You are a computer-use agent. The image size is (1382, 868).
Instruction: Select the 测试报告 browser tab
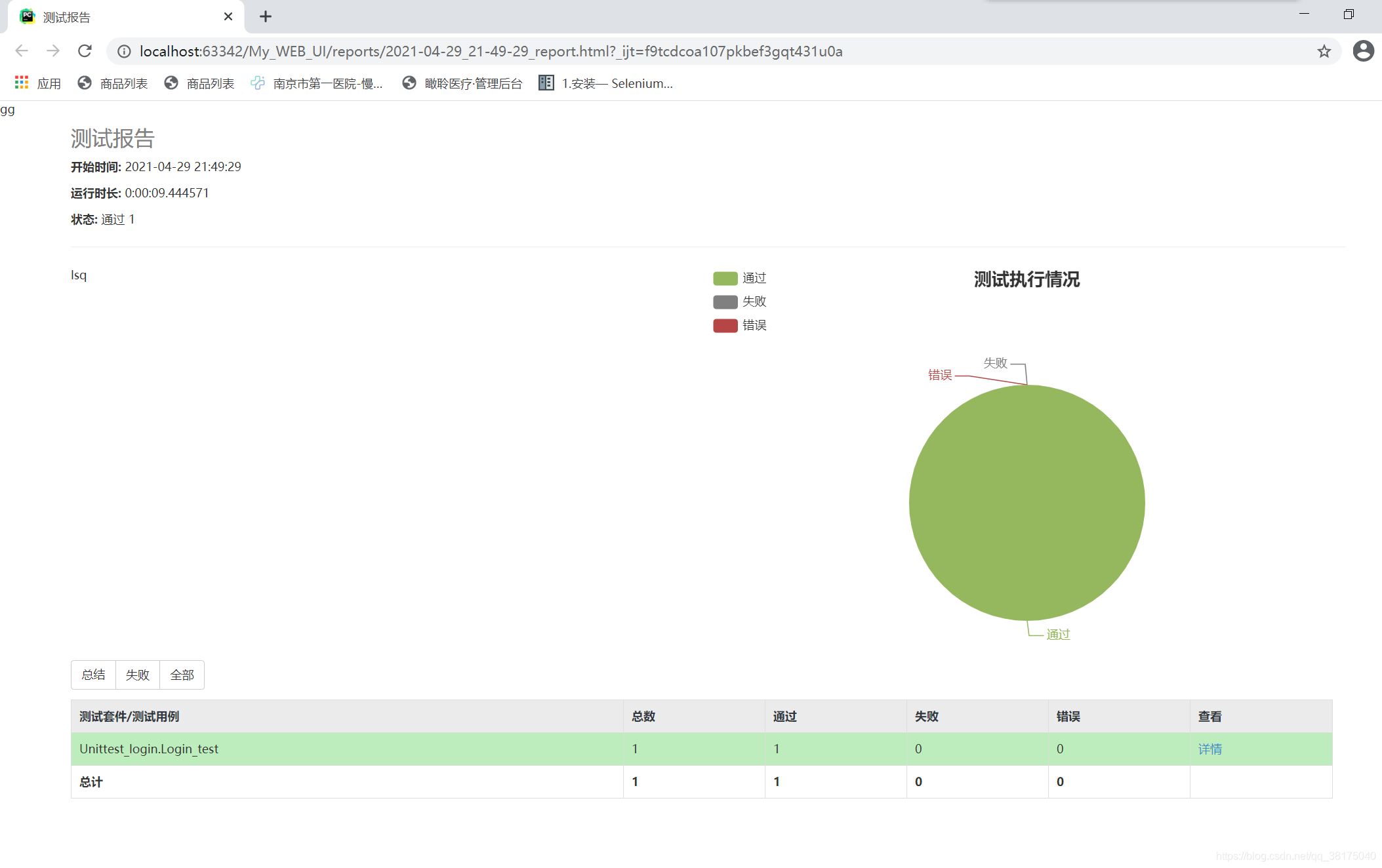coord(126,17)
